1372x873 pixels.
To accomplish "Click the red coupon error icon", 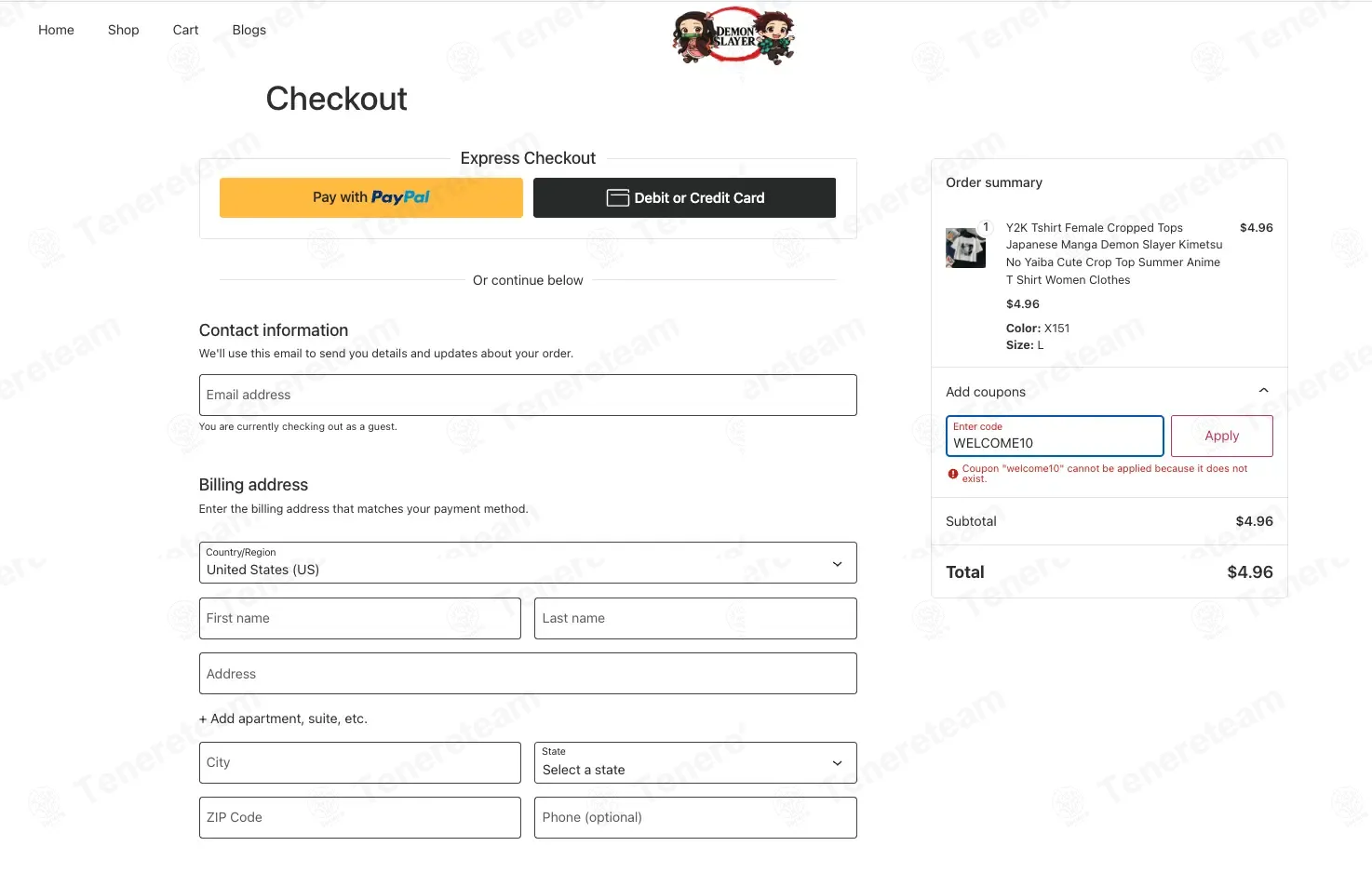I will point(952,474).
